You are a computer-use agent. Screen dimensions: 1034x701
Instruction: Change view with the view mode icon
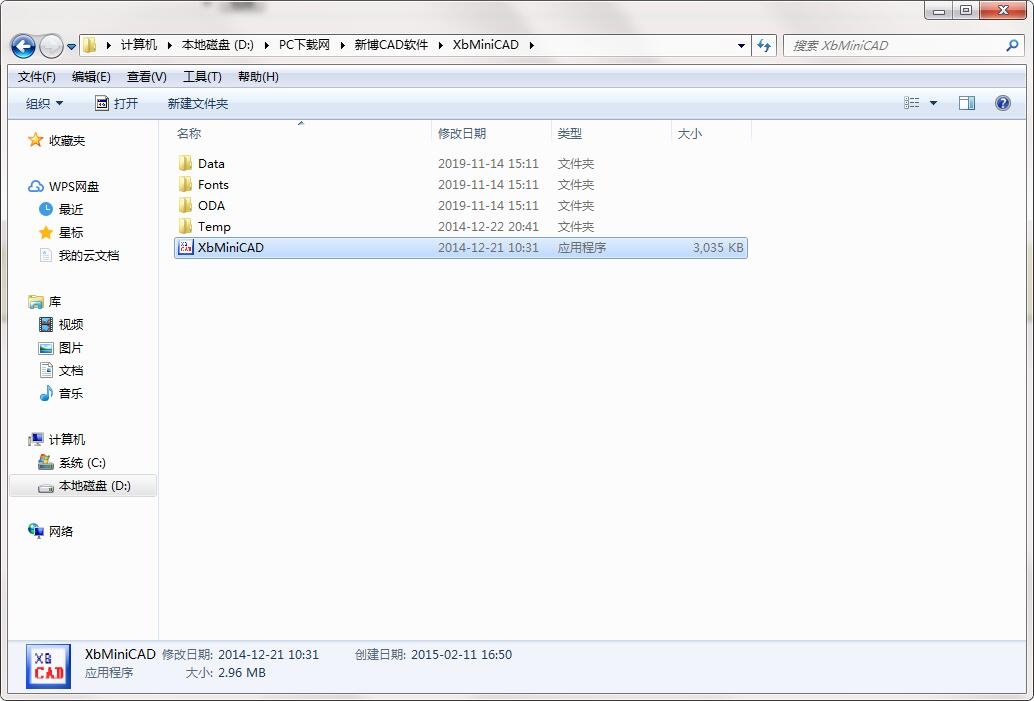click(x=911, y=103)
